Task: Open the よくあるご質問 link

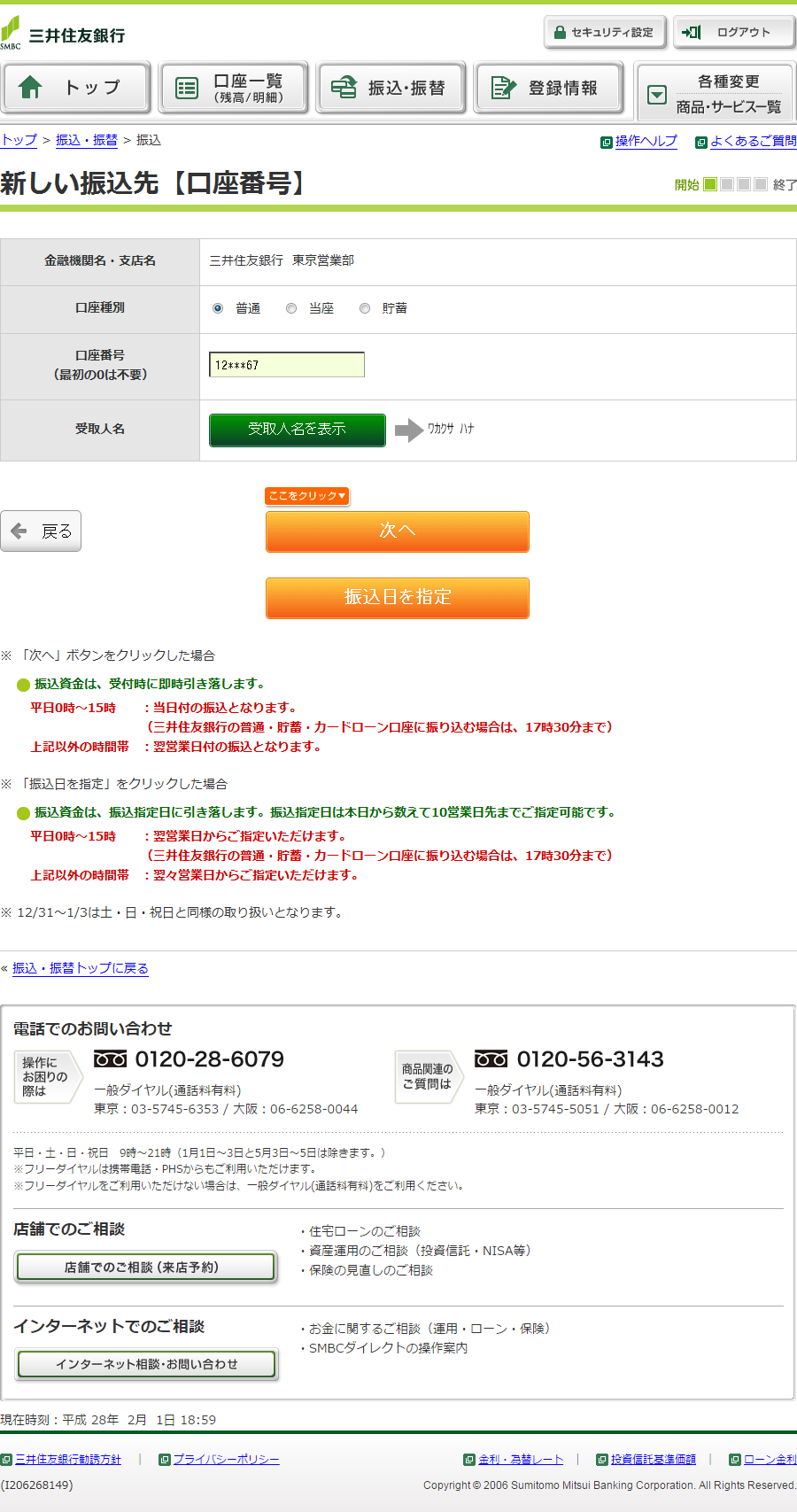Action: pyautogui.click(x=754, y=141)
